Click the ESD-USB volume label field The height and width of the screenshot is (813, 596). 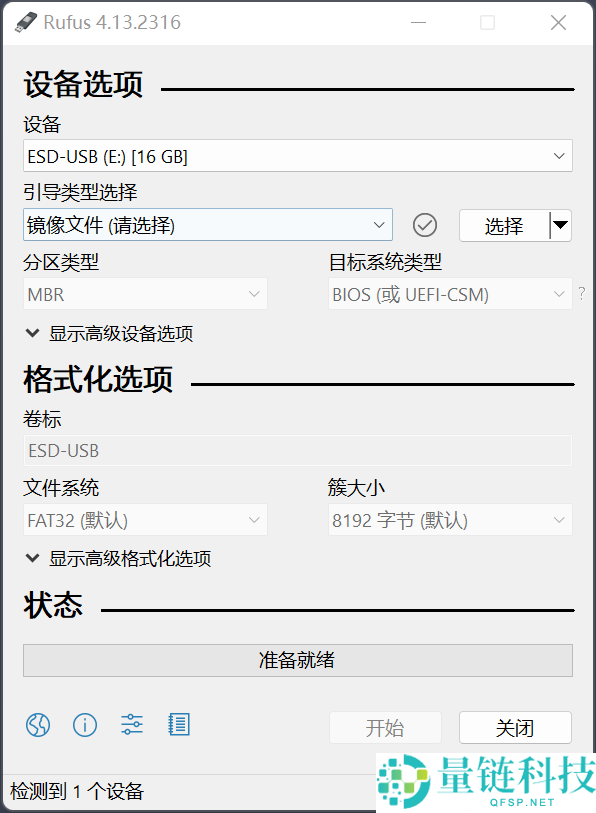coord(297,450)
